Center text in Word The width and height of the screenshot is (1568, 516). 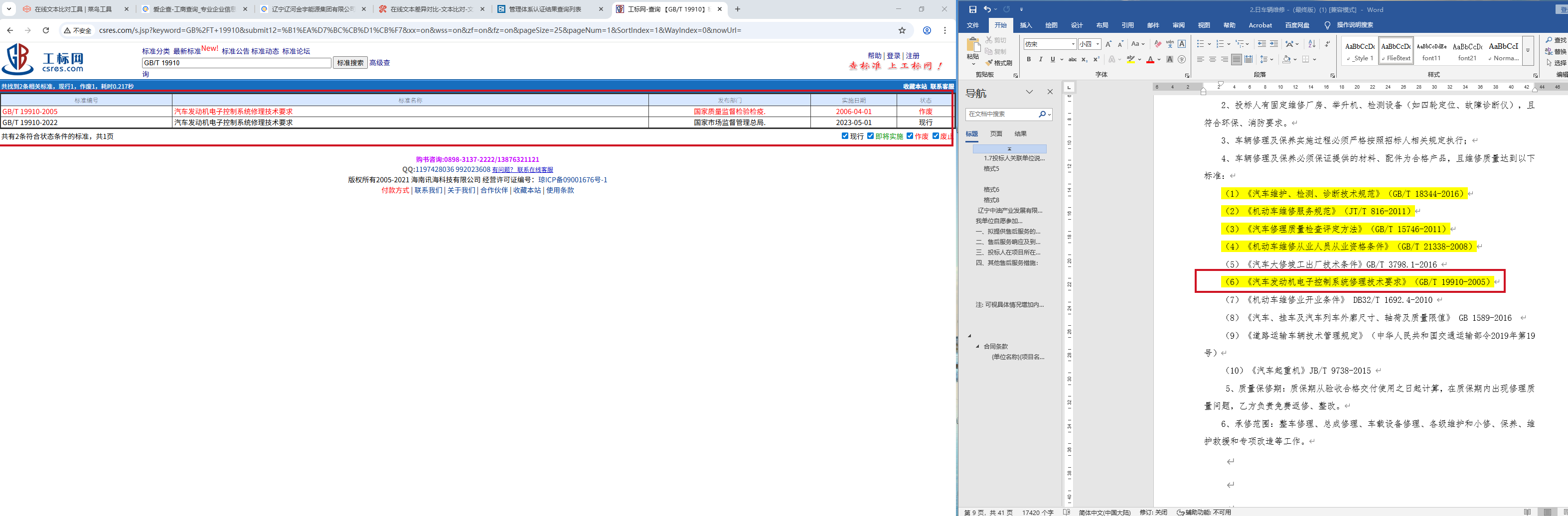tap(1213, 60)
